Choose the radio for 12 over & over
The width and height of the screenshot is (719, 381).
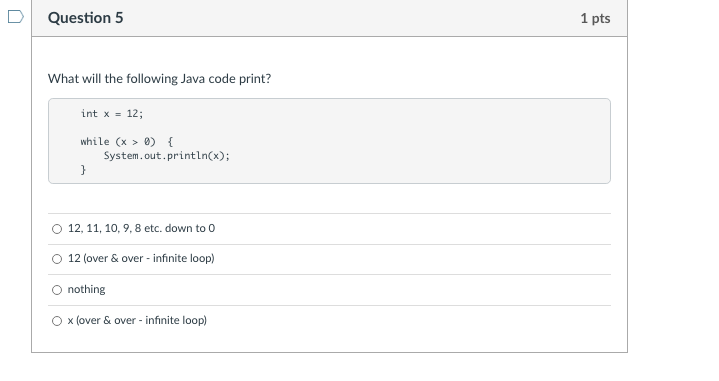pyautogui.click(x=57, y=259)
